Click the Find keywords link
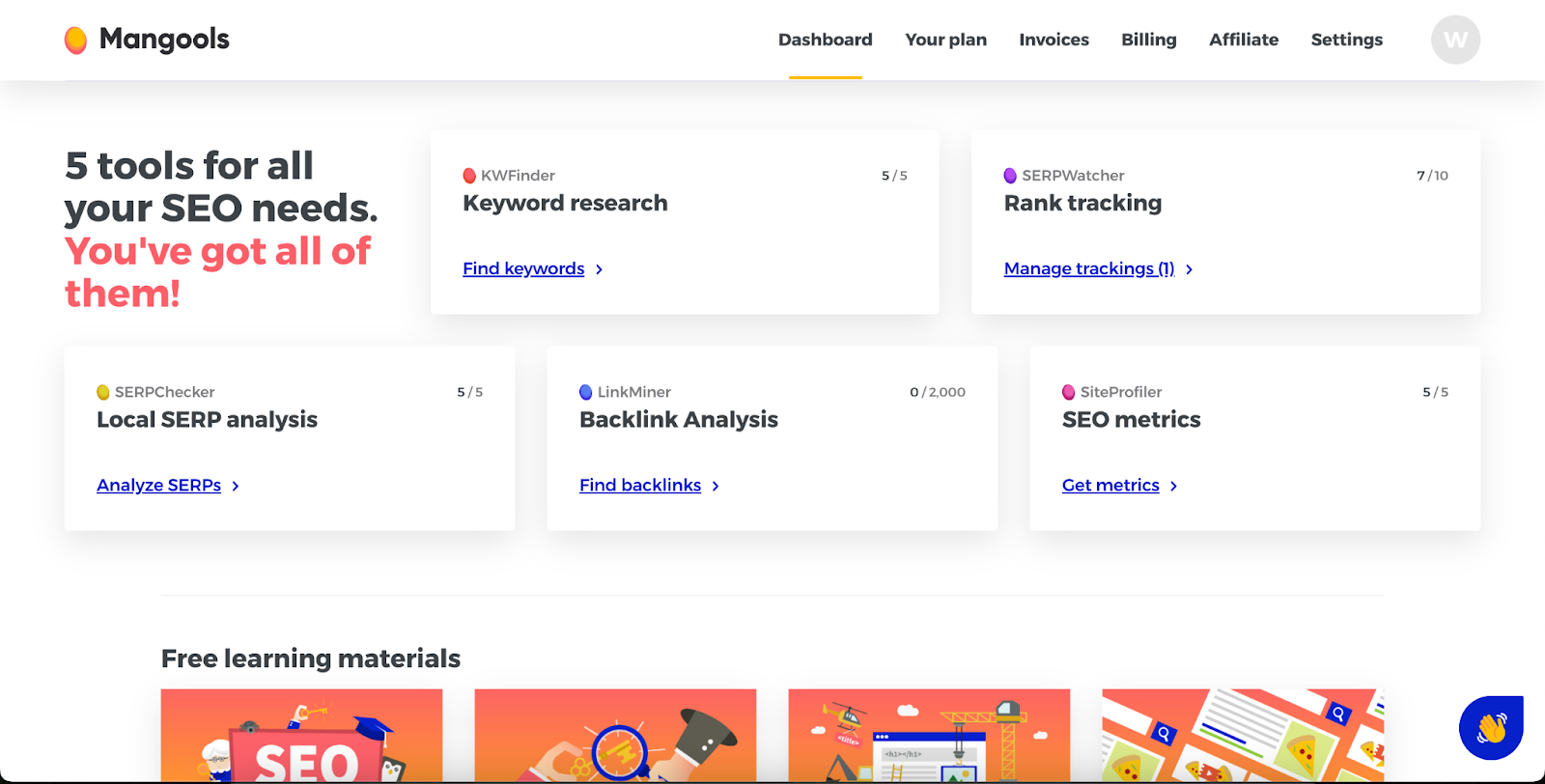Image resolution: width=1545 pixels, height=784 pixels. click(x=523, y=268)
